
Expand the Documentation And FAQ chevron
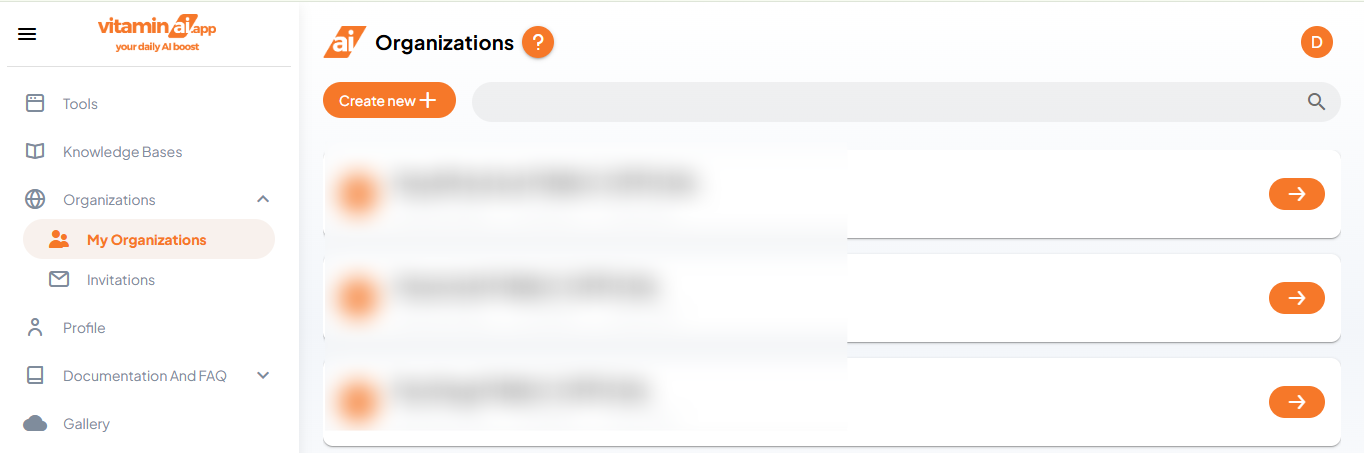point(263,376)
